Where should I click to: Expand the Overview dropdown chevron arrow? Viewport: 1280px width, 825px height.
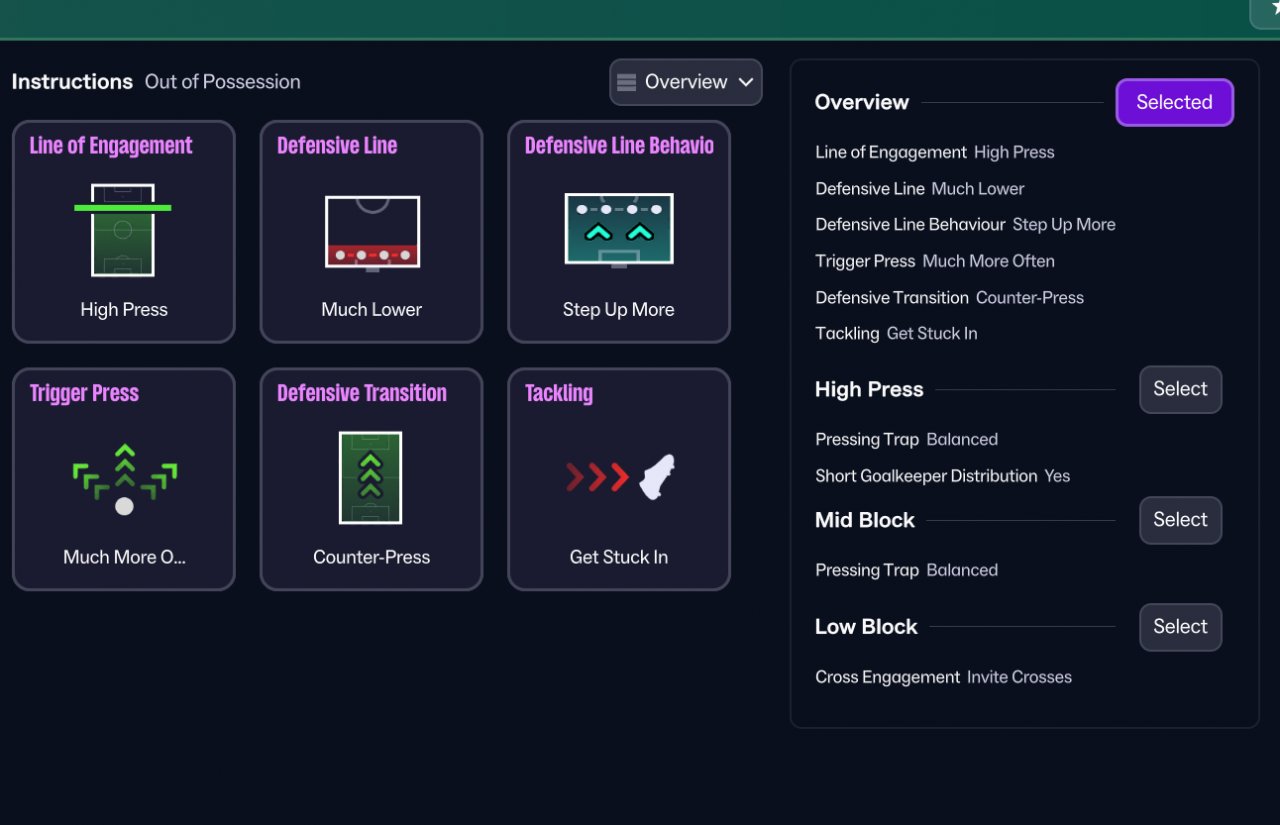[x=746, y=82]
